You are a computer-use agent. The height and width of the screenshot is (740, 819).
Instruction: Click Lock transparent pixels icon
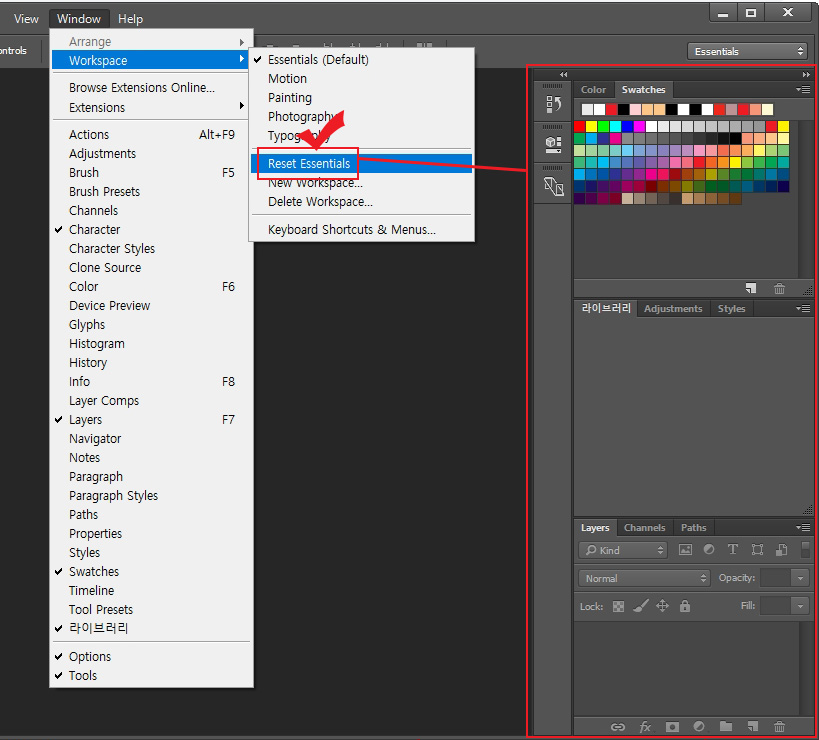pos(618,606)
